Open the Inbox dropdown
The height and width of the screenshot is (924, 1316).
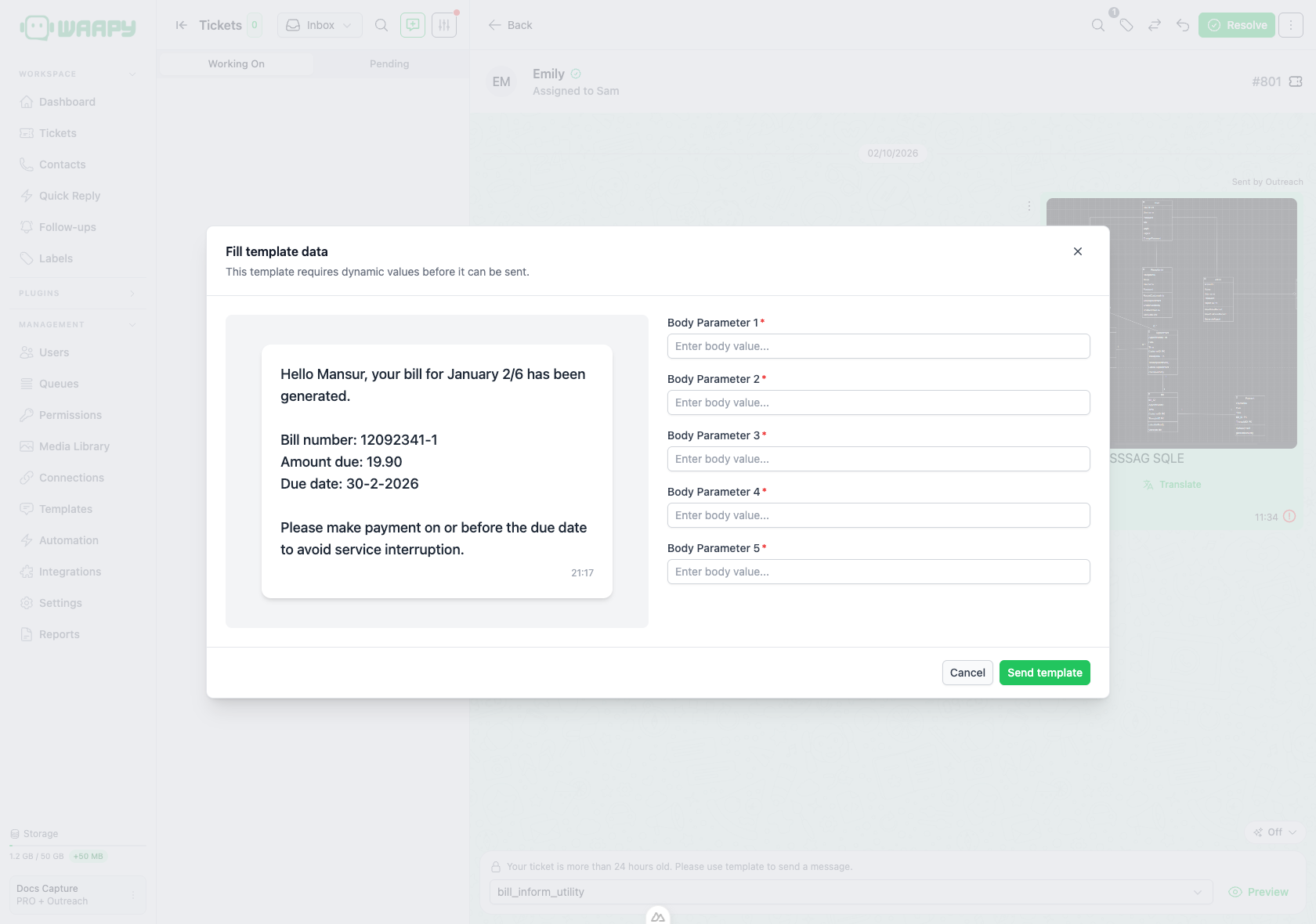(320, 25)
